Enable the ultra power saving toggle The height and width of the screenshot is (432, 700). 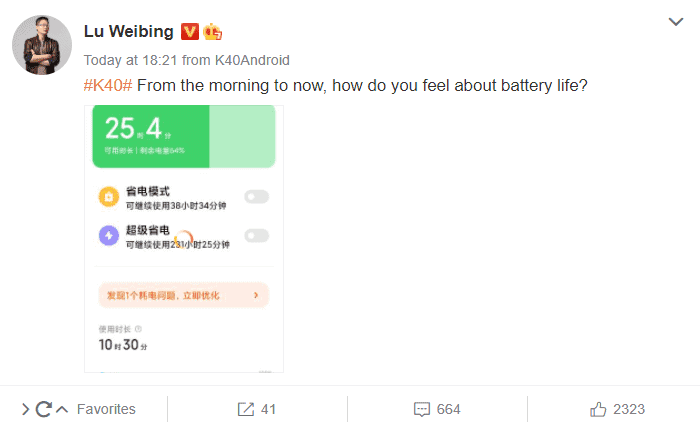tap(256, 236)
